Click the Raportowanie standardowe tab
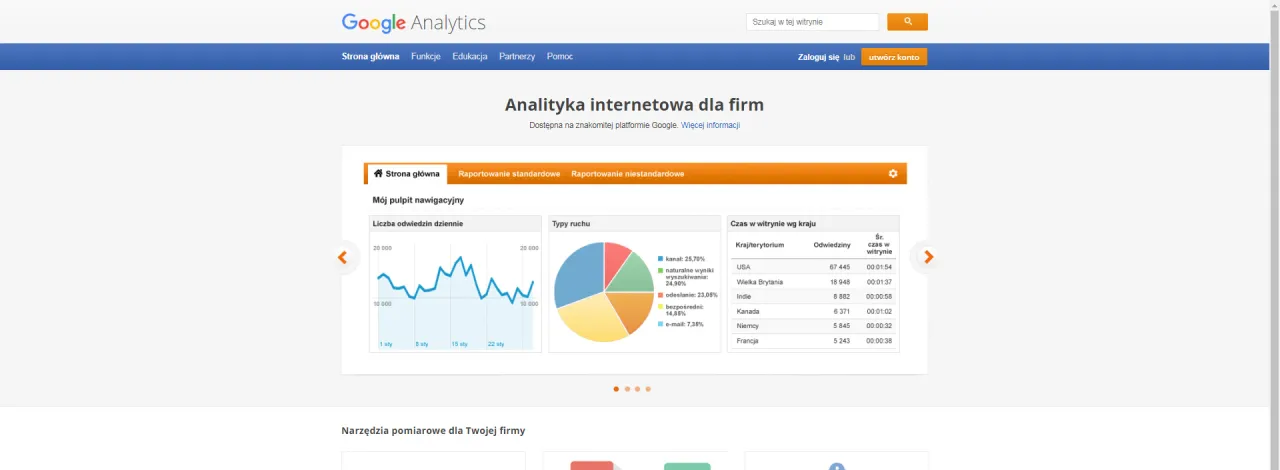The width and height of the screenshot is (1280, 470). coord(509,174)
